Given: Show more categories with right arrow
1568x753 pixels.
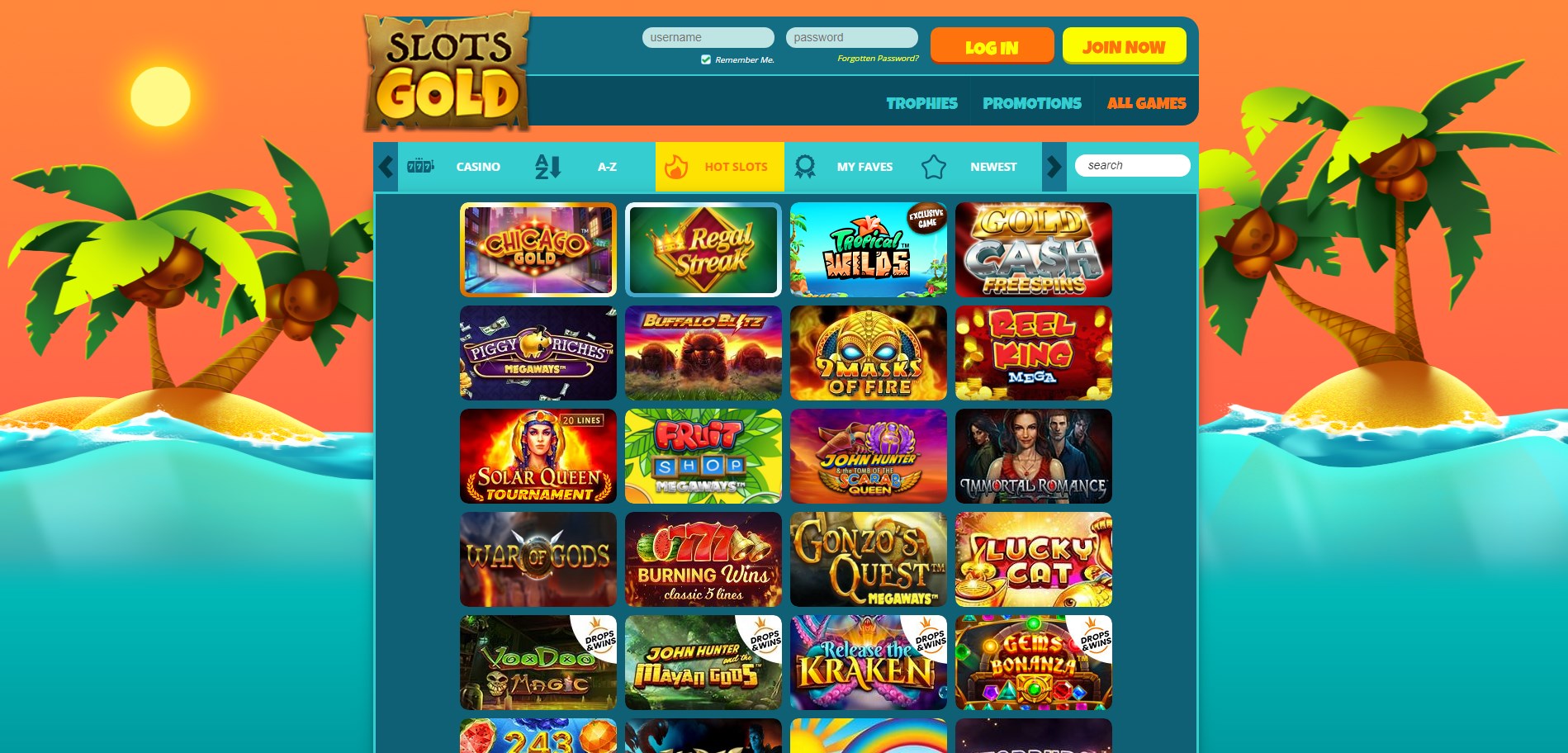Looking at the screenshot, I should (x=1054, y=167).
